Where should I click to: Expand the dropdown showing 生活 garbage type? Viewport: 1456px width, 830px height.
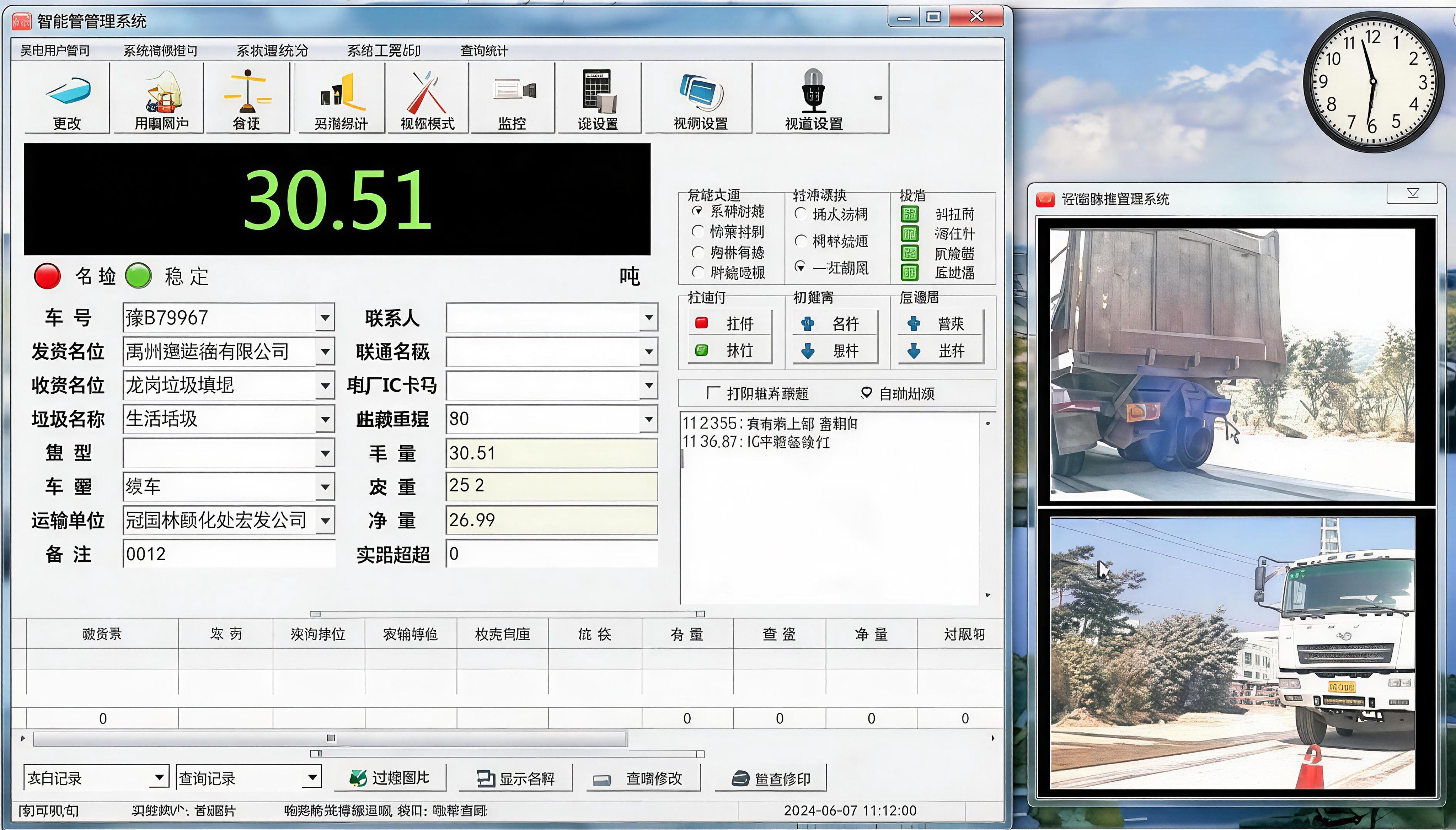[x=325, y=419]
